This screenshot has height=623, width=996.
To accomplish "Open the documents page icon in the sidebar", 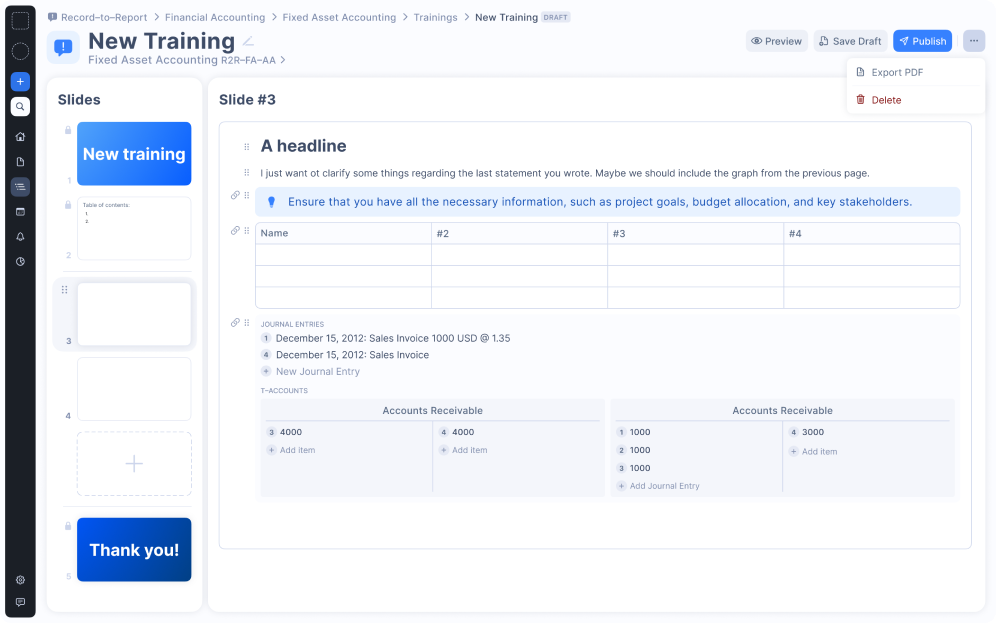I will (x=19, y=161).
